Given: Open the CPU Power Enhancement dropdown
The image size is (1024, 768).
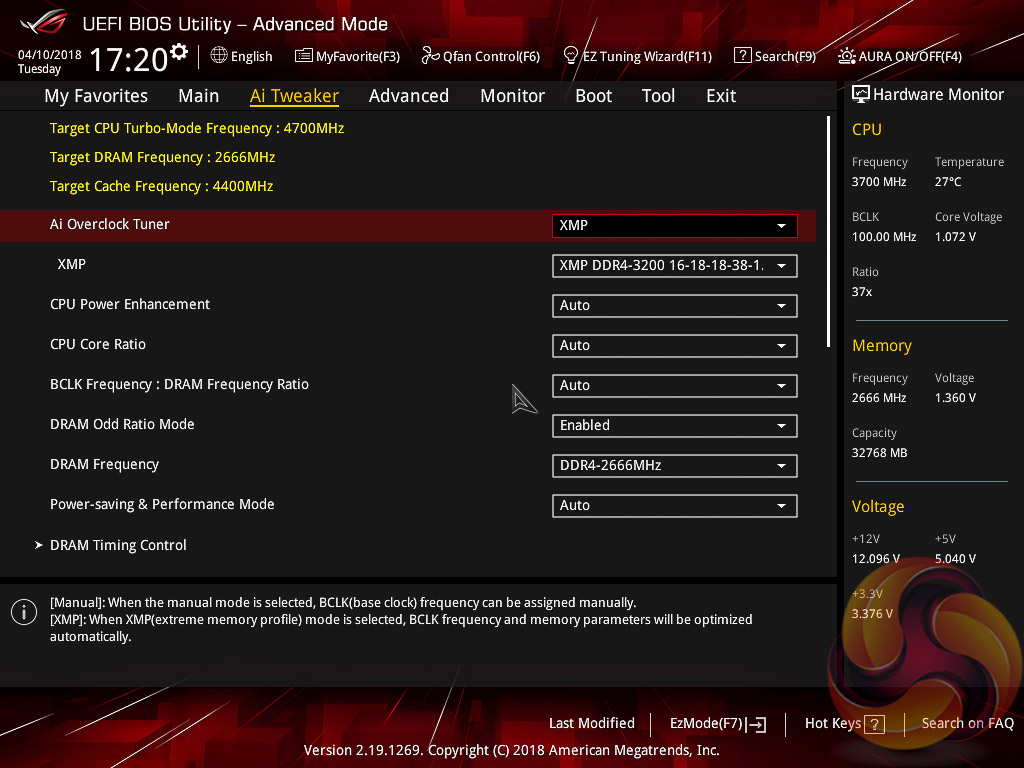Looking at the screenshot, I should (675, 306).
